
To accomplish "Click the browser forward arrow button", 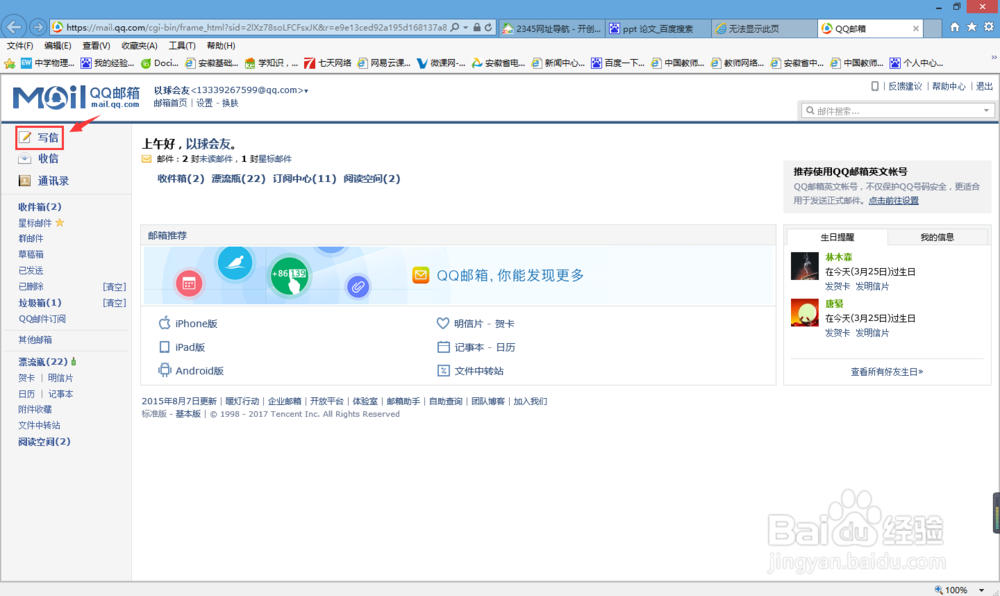I will [38, 27].
